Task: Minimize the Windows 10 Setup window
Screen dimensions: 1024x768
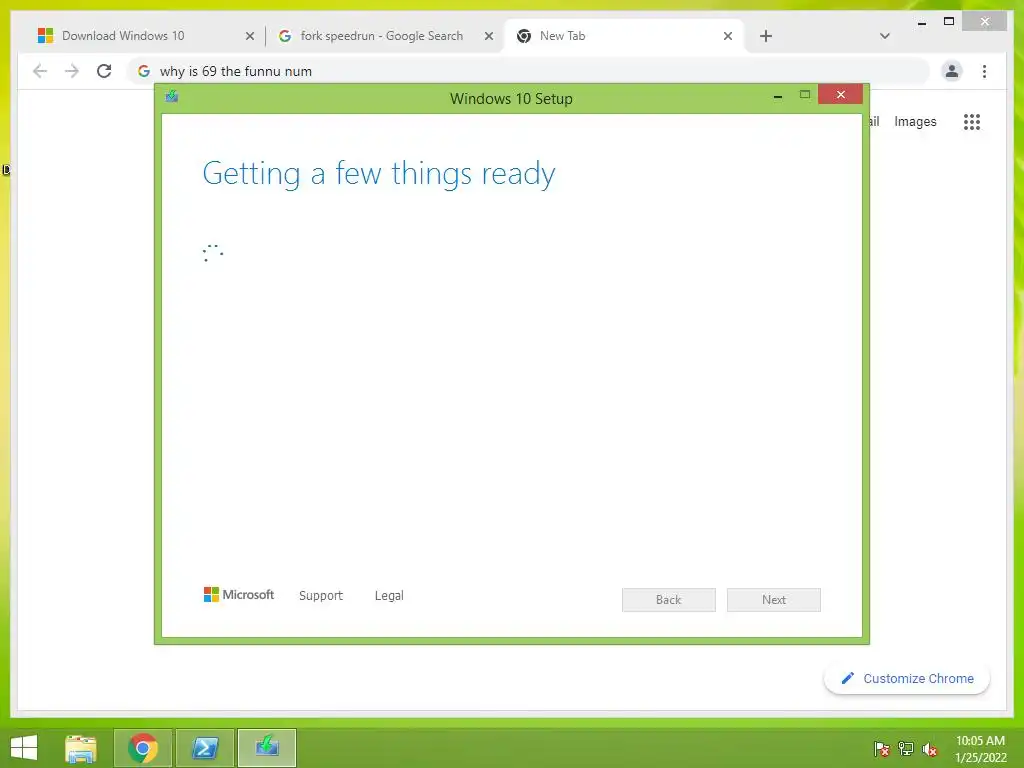Action: pos(778,97)
